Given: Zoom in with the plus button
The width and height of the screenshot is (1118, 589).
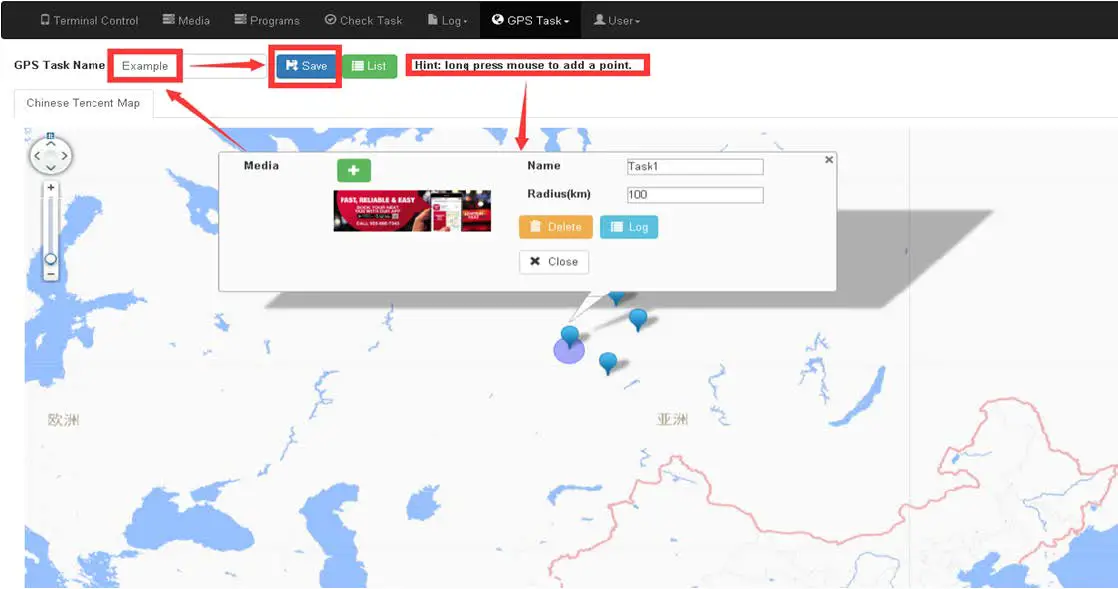Looking at the screenshot, I should (x=51, y=188).
